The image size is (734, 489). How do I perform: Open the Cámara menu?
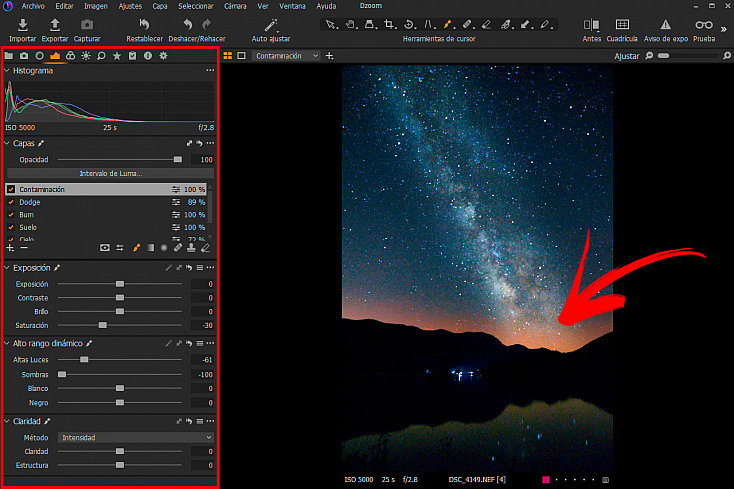point(235,6)
